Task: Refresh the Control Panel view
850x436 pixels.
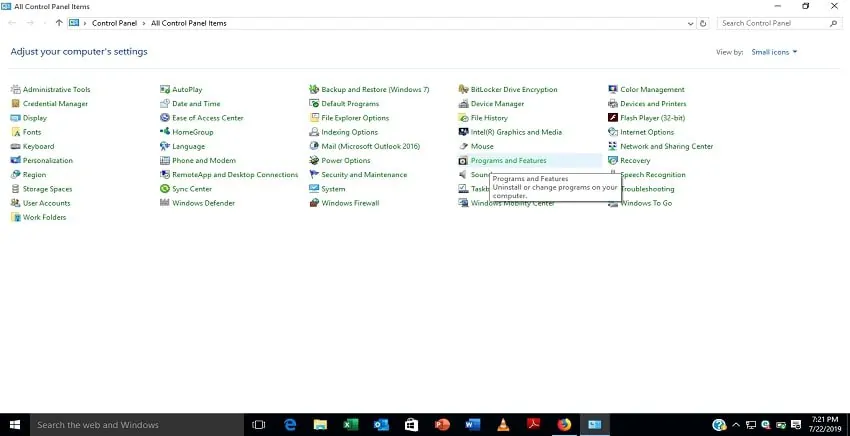Action: pyautogui.click(x=704, y=23)
